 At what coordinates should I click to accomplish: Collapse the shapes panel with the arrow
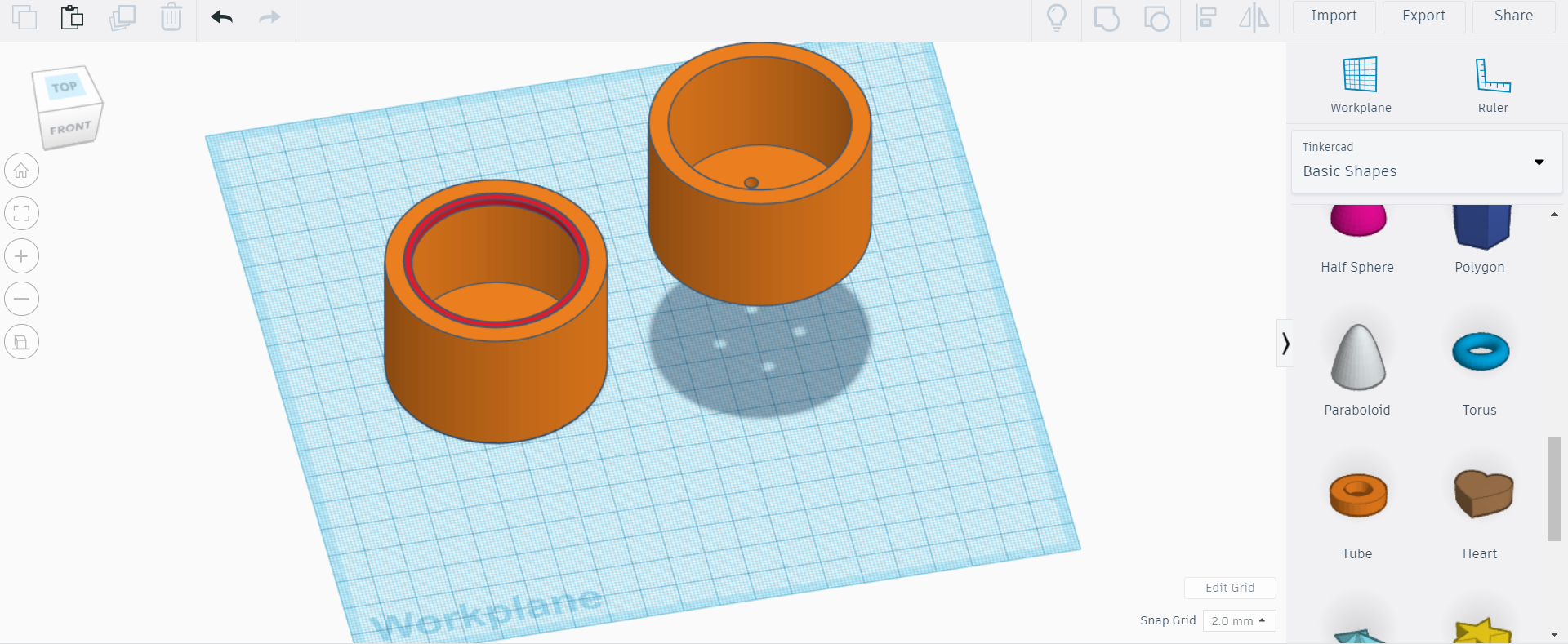coord(1285,344)
